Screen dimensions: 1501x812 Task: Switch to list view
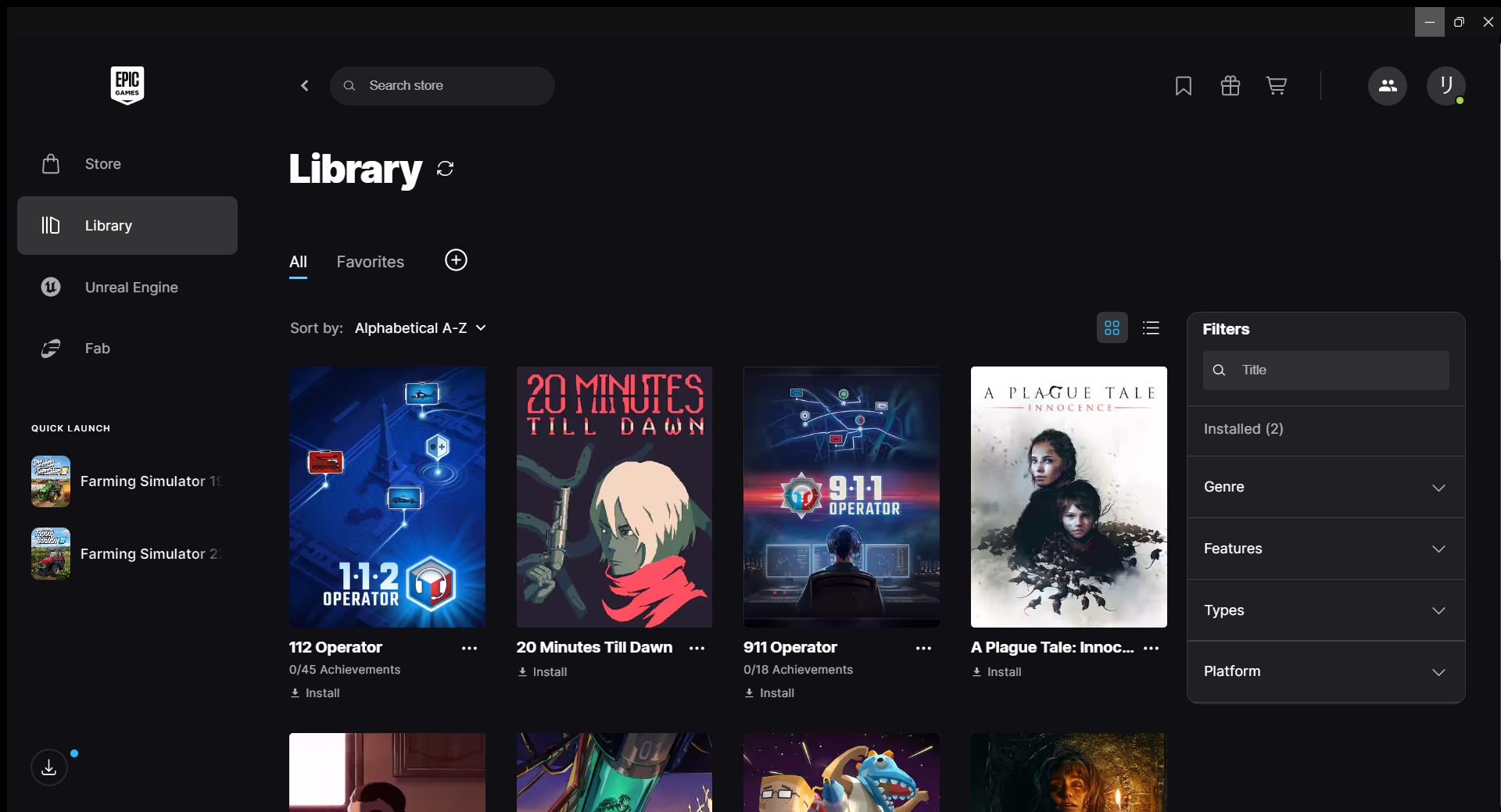[1151, 328]
